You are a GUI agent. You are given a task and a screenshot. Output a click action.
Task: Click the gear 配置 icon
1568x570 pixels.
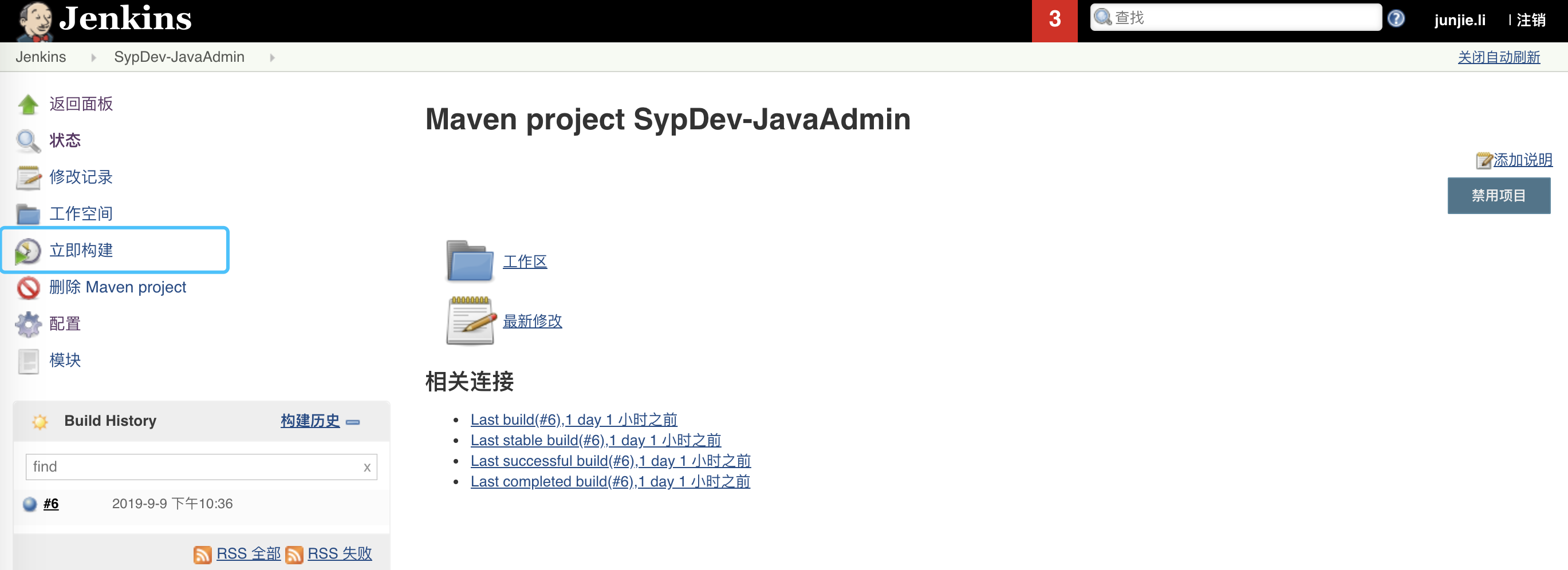tap(28, 323)
